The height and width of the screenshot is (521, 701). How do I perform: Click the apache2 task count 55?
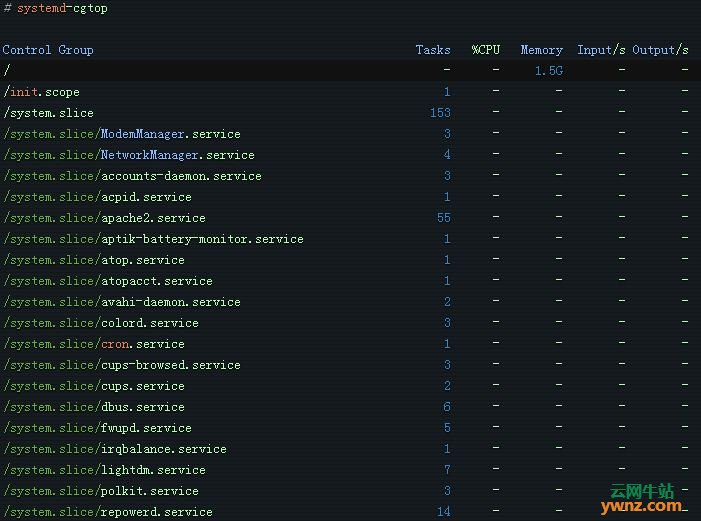click(x=443, y=218)
